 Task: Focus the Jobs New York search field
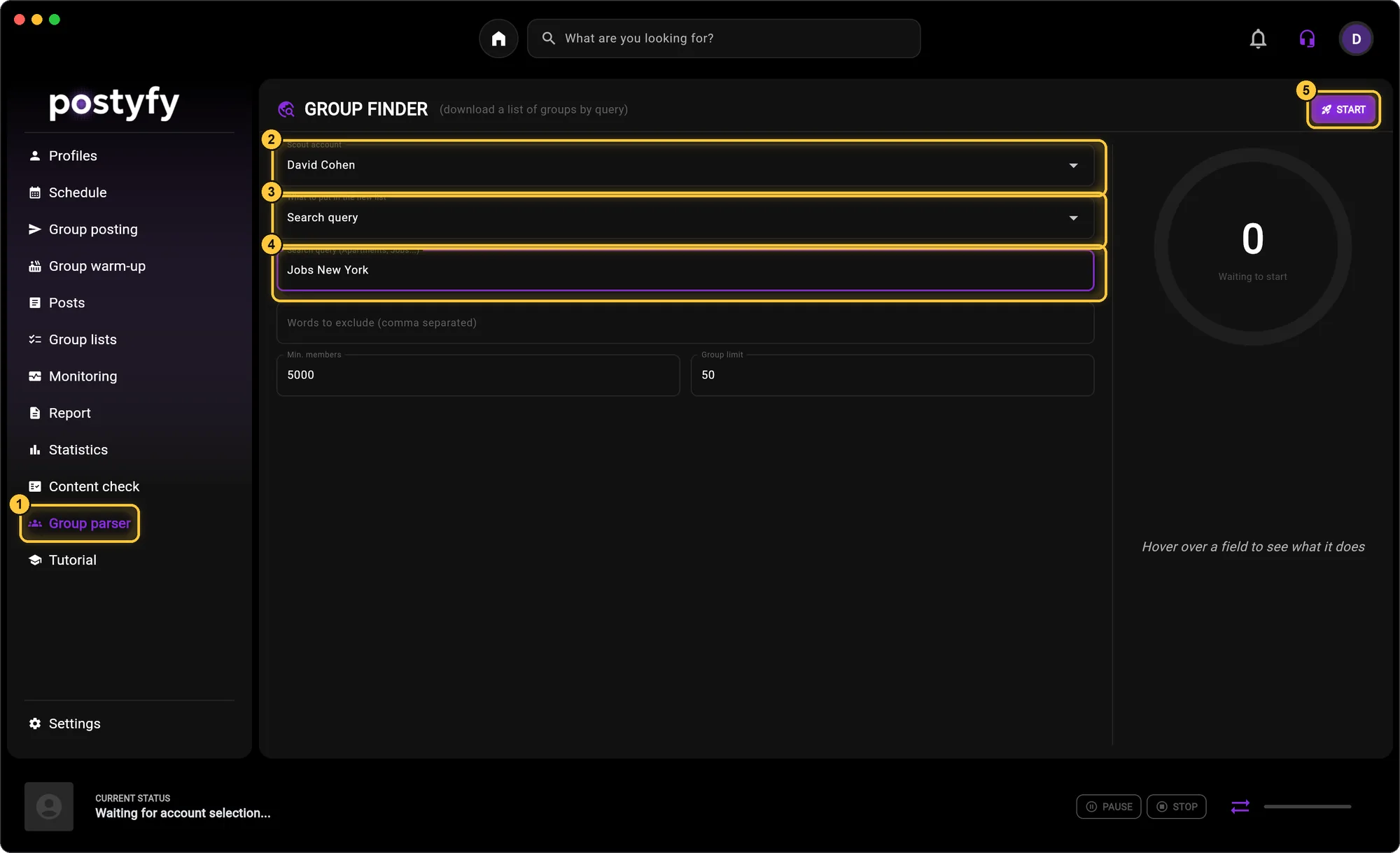(685, 270)
